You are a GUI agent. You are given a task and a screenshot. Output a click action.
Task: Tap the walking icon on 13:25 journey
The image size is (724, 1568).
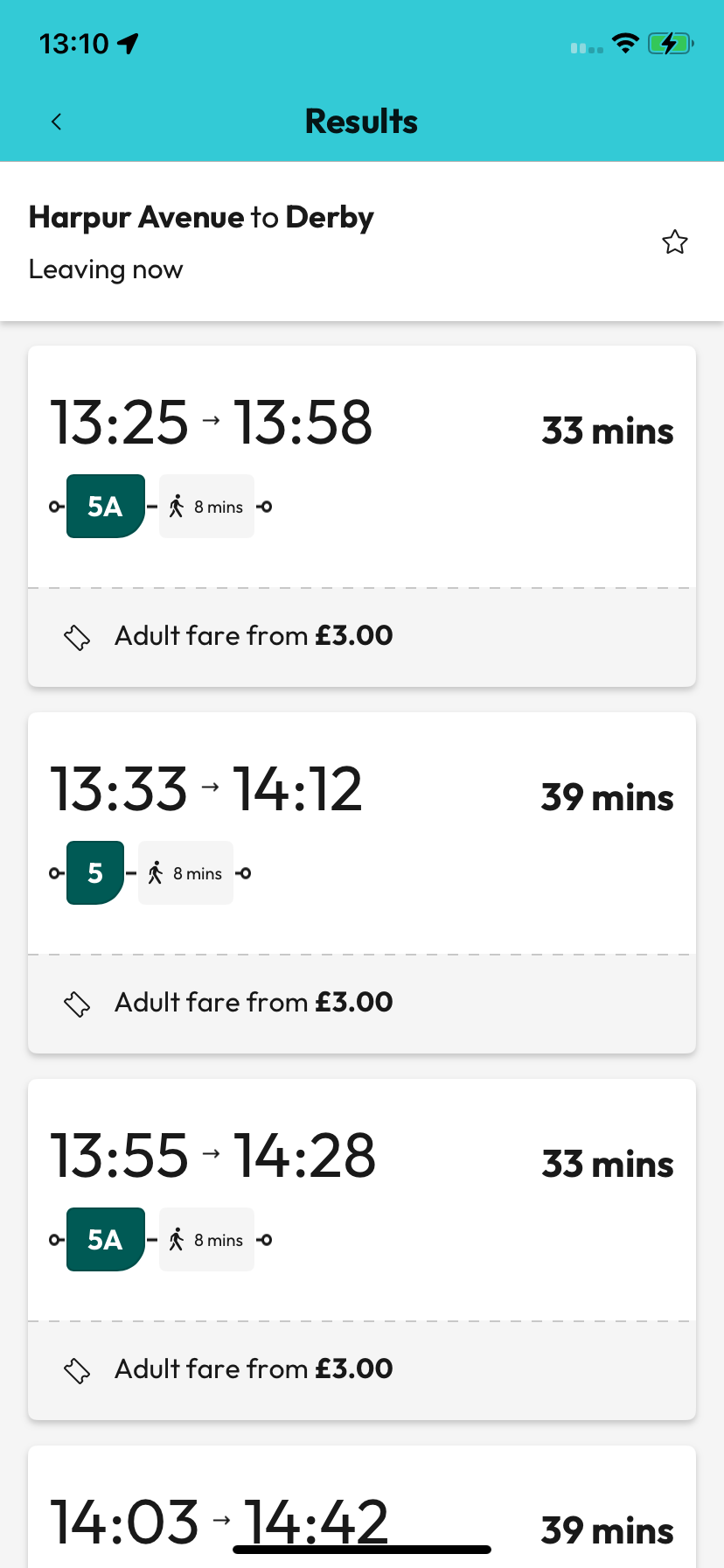pos(177,507)
